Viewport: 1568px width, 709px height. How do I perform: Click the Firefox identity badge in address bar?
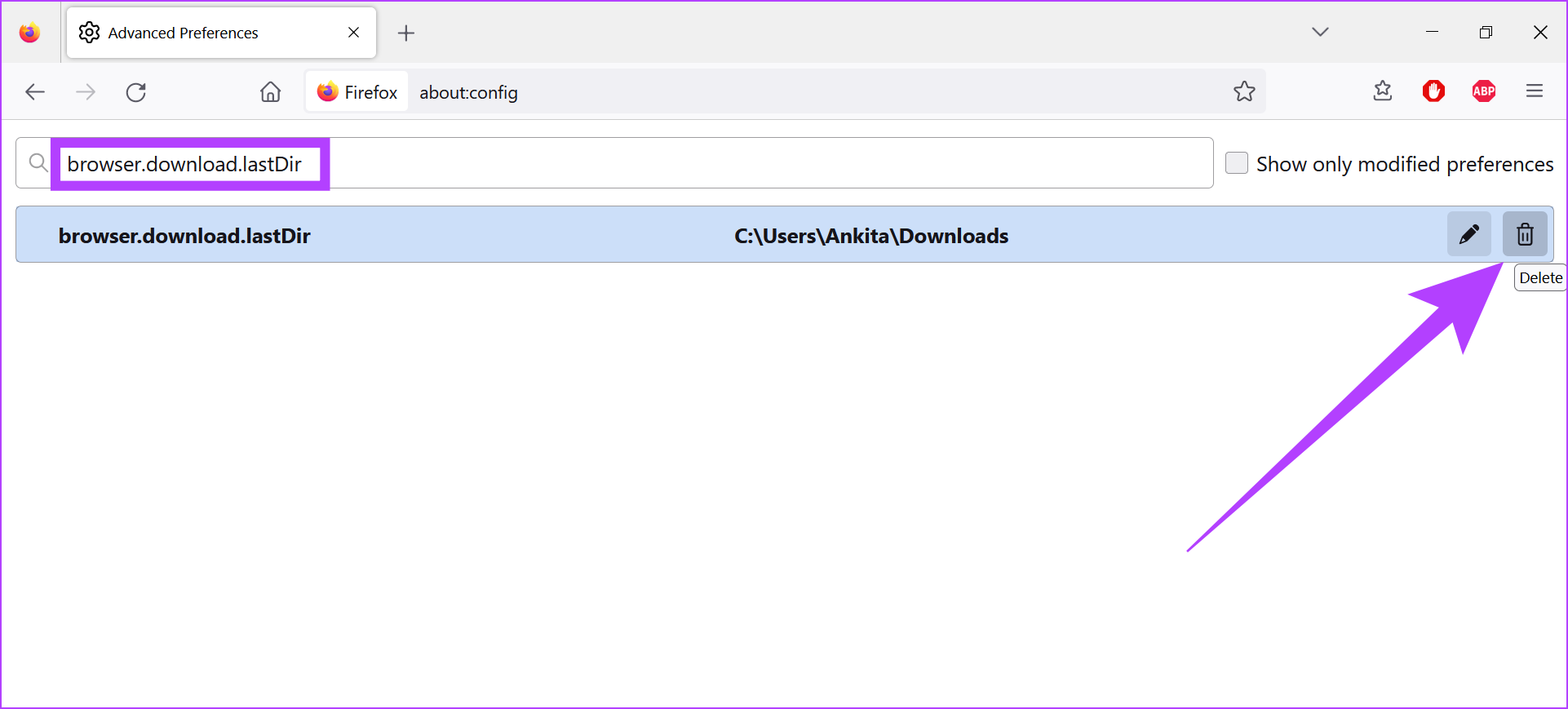click(357, 92)
